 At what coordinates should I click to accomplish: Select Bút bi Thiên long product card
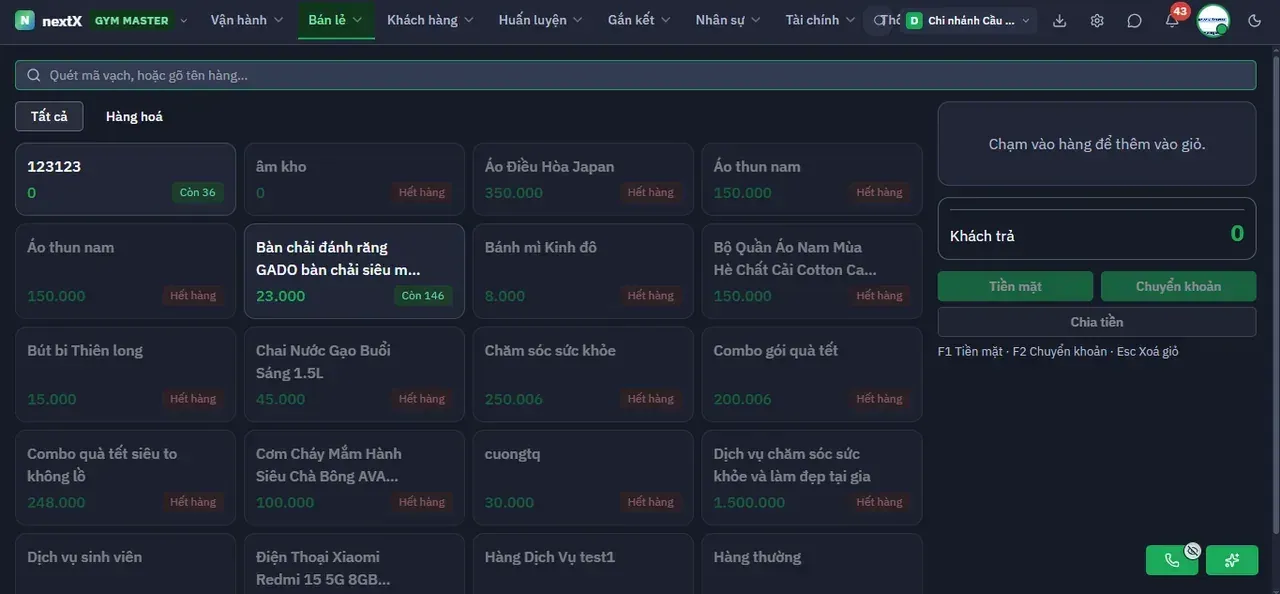tap(125, 374)
